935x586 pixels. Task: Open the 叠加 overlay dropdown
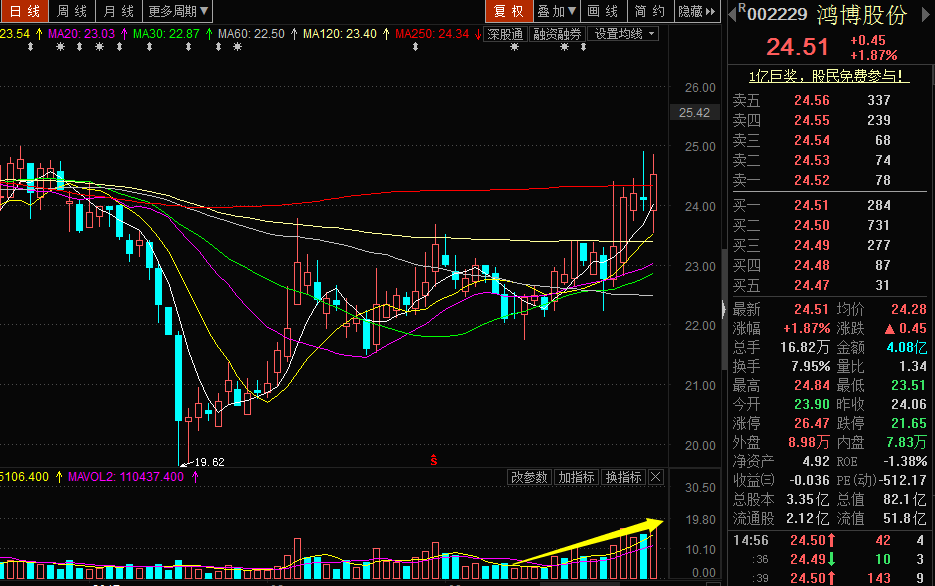point(557,11)
